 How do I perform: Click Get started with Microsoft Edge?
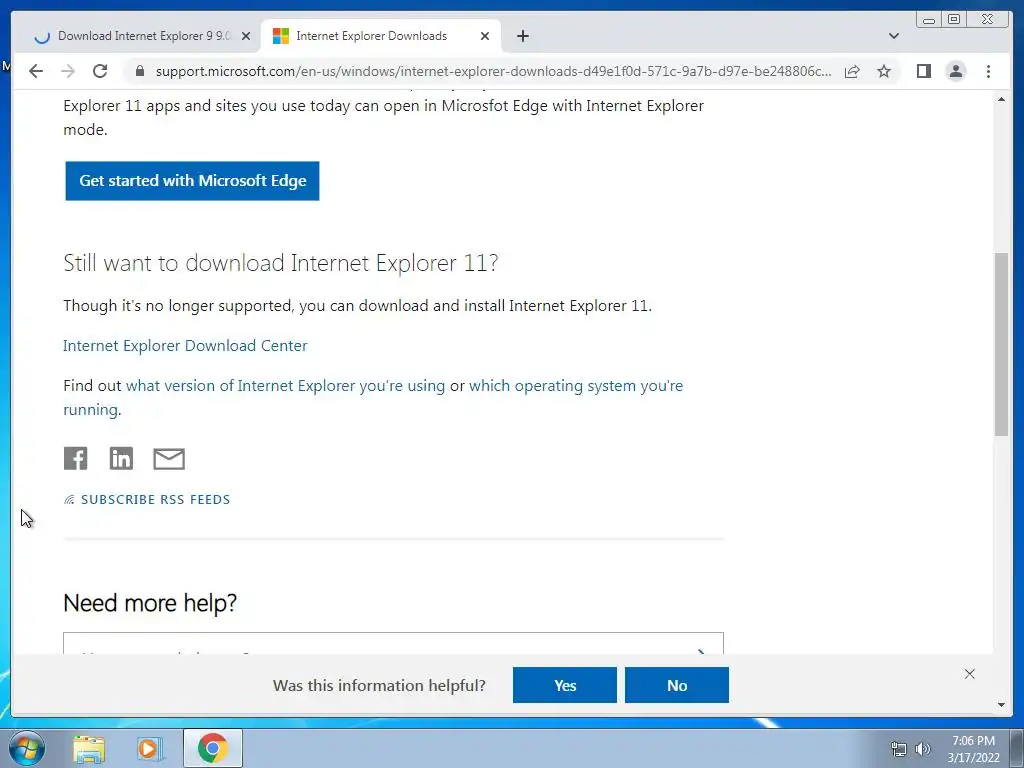[x=192, y=181]
